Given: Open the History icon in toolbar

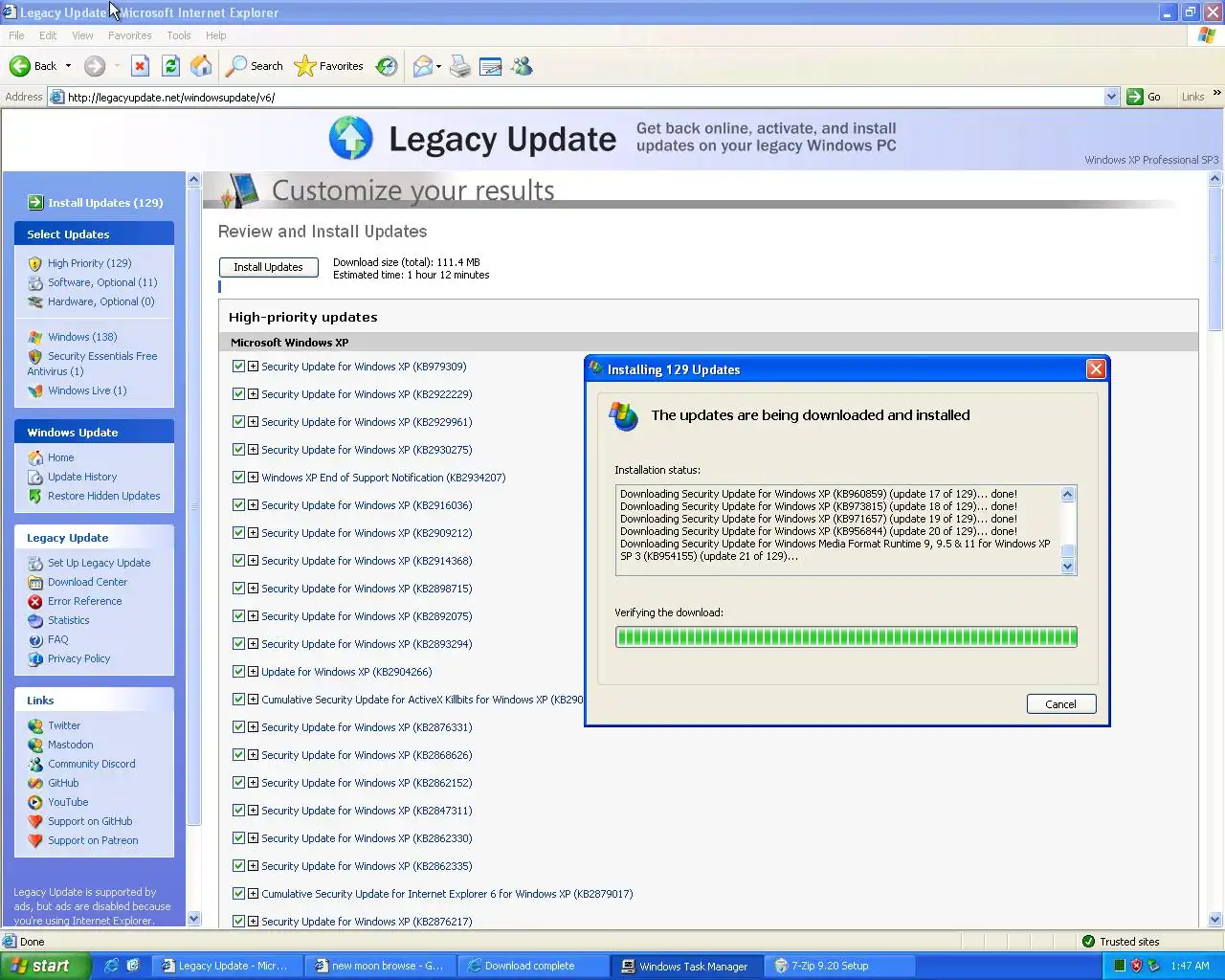Looking at the screenshot, I should (387, 66).
